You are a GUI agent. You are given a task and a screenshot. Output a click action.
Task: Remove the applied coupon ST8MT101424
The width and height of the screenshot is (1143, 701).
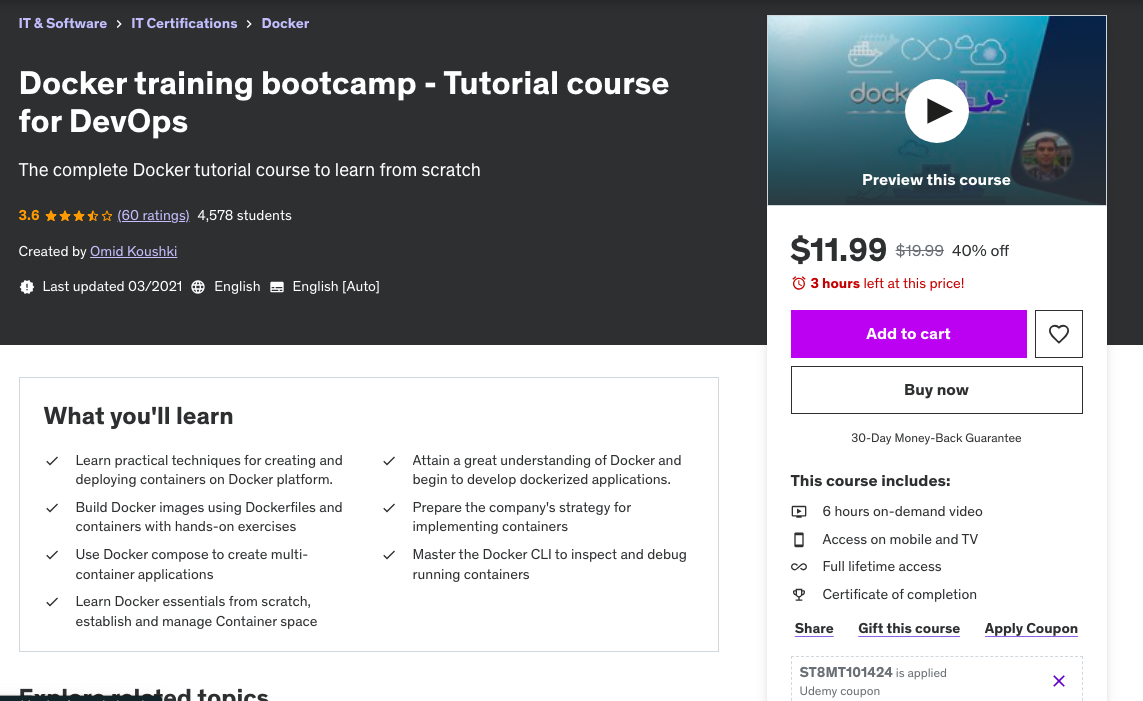pyautogui.click(x=1059, y=681)
